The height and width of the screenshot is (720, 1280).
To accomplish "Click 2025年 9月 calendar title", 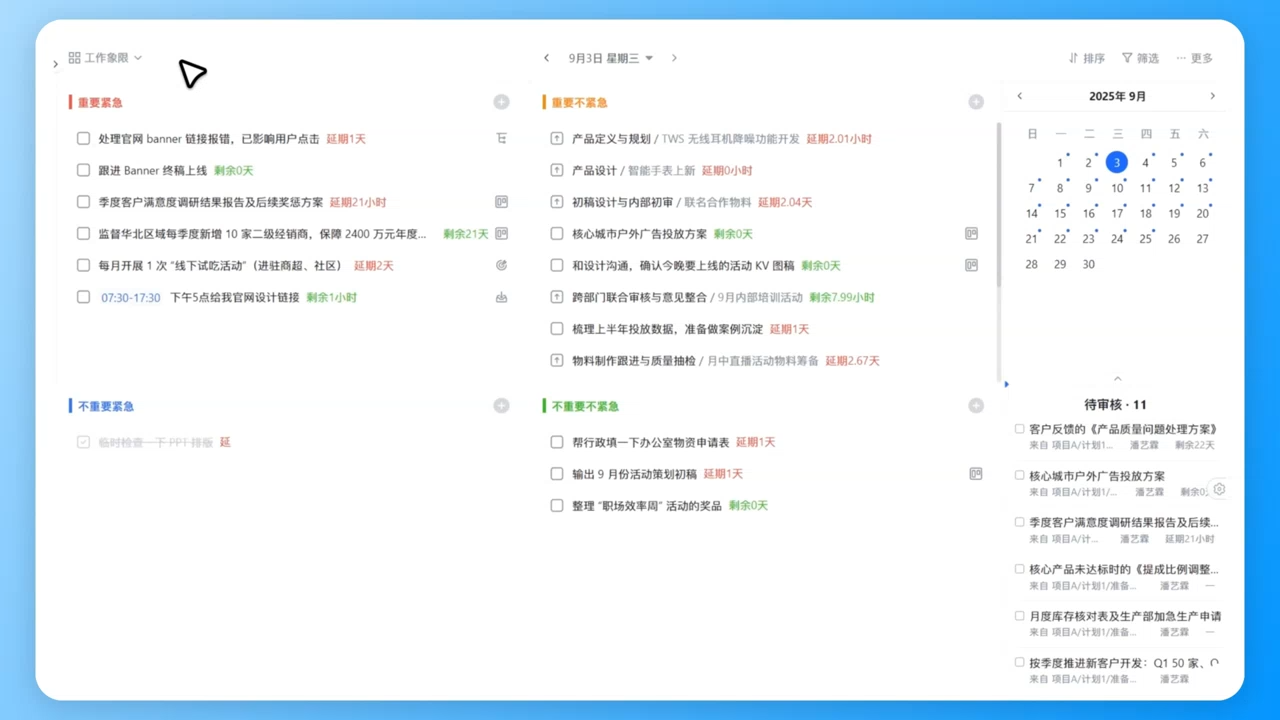I will [x=1117, y=97].
